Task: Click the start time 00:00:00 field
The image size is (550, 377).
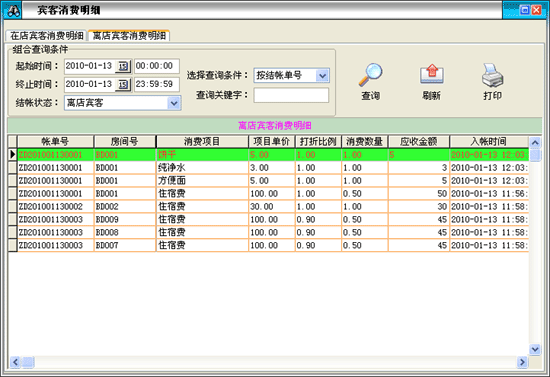Action: click(x=157, y=66)
